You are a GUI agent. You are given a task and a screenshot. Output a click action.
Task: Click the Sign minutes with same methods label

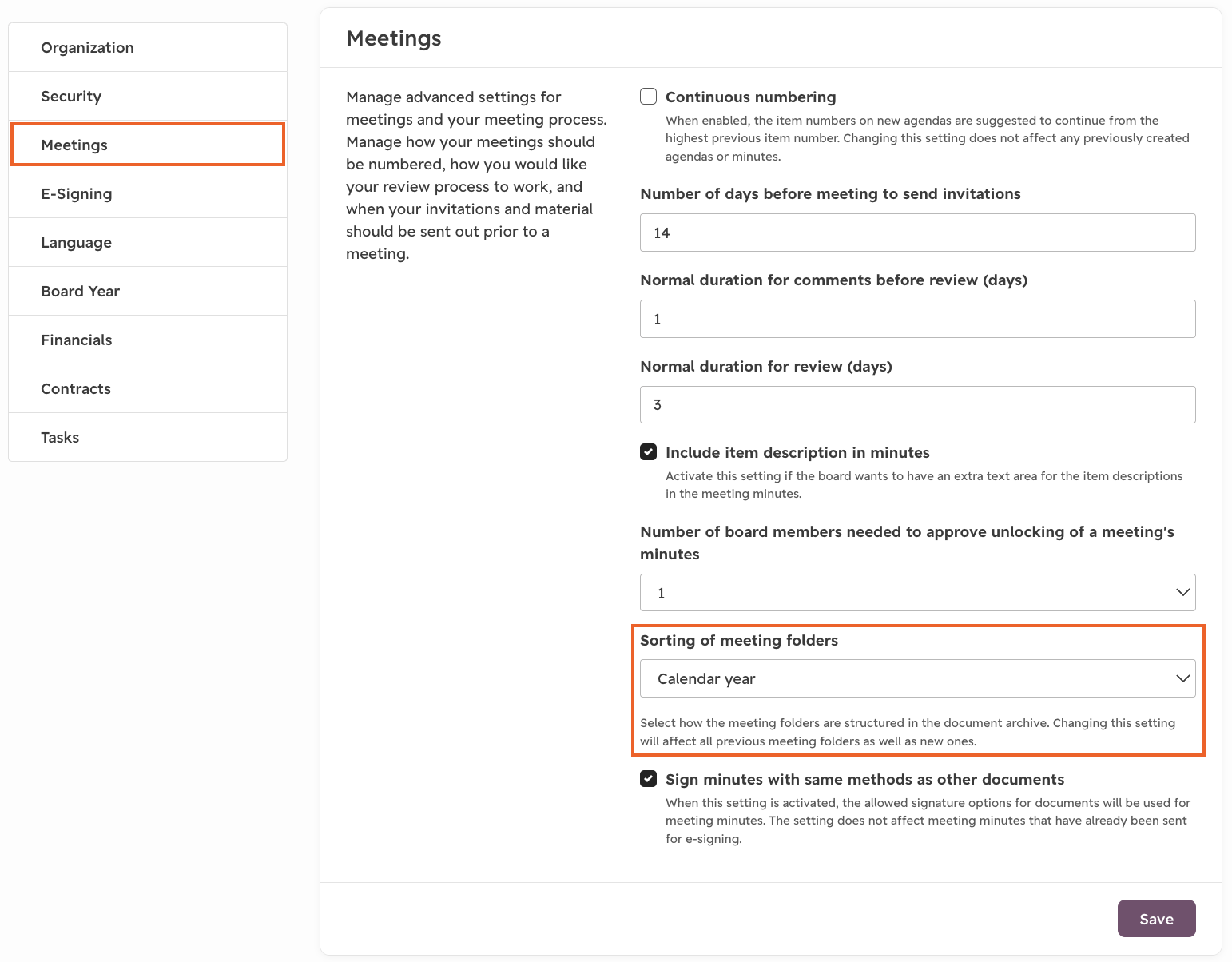pyautogui.click(x=865, y=779)
